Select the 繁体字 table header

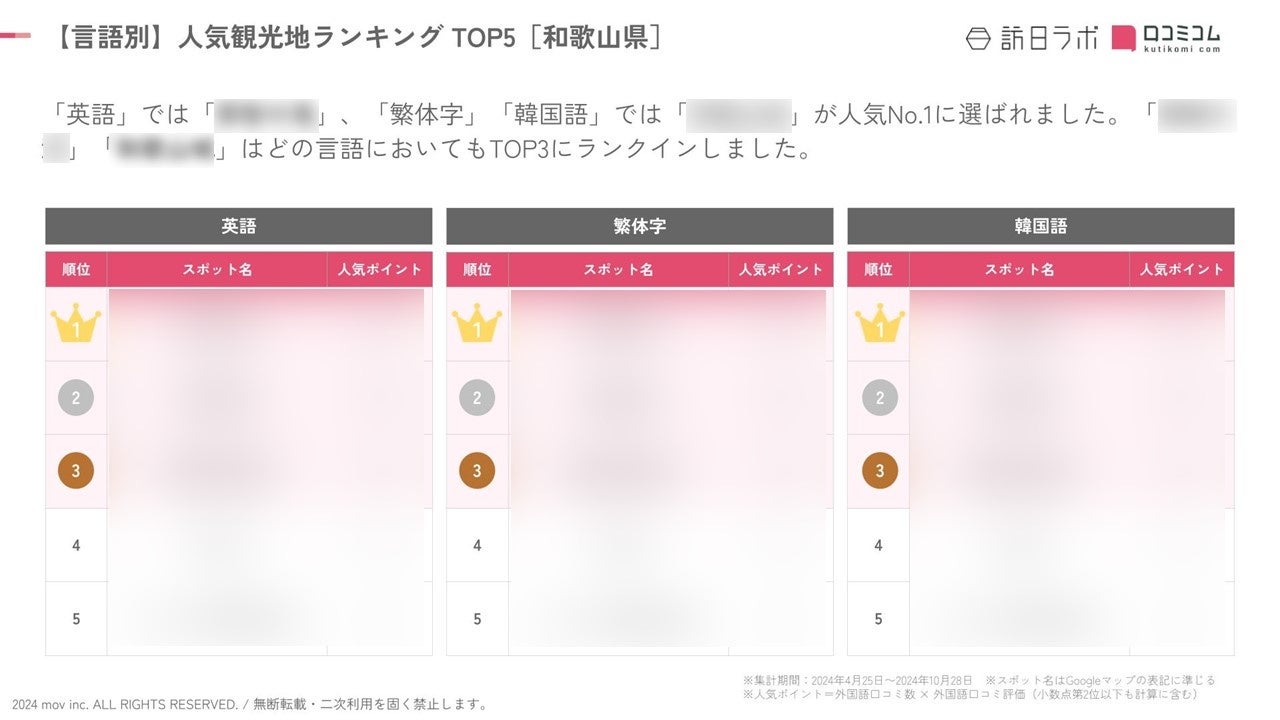(x=640, y=226)
